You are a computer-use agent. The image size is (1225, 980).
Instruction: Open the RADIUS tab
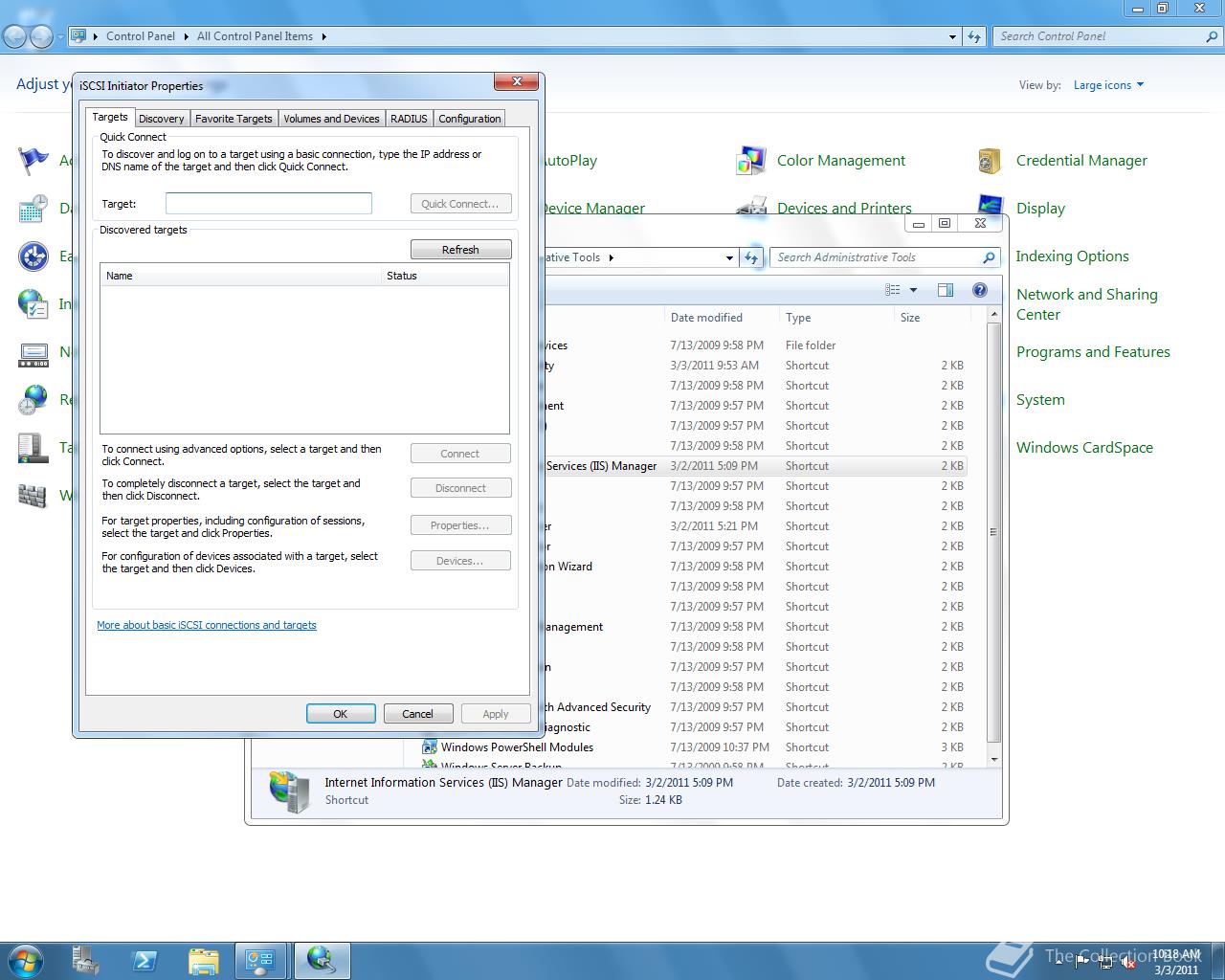tap(409, 119)
